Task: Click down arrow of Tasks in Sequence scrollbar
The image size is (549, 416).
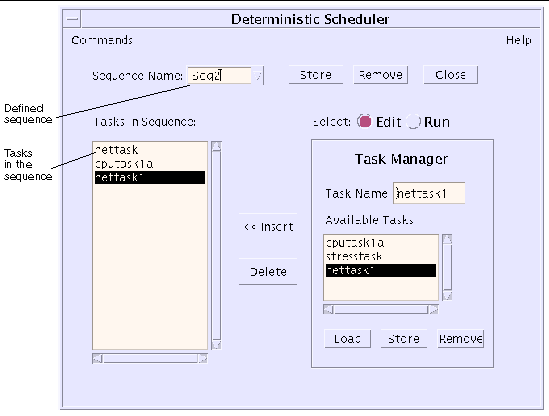Action: pyautogui.click(x=217, y=345)
